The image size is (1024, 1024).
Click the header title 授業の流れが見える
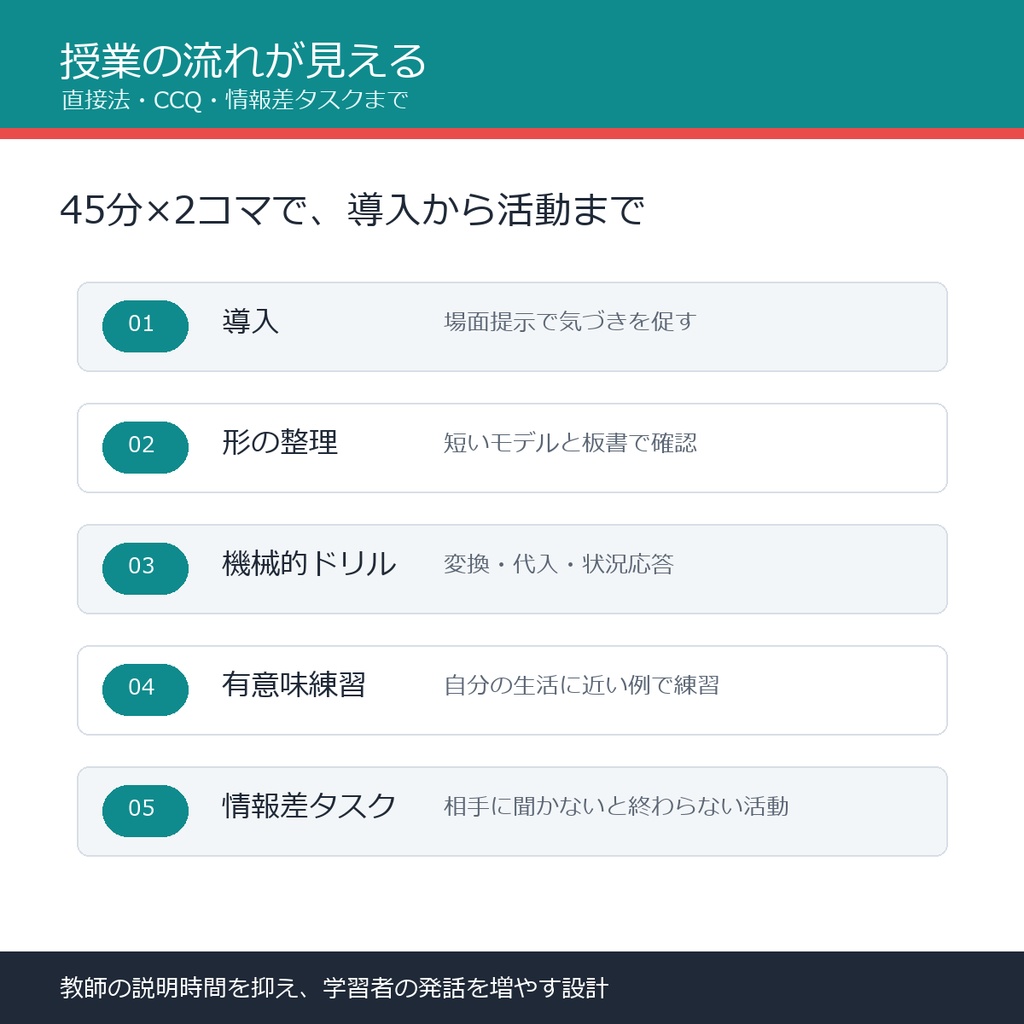[x=243, y=61]
